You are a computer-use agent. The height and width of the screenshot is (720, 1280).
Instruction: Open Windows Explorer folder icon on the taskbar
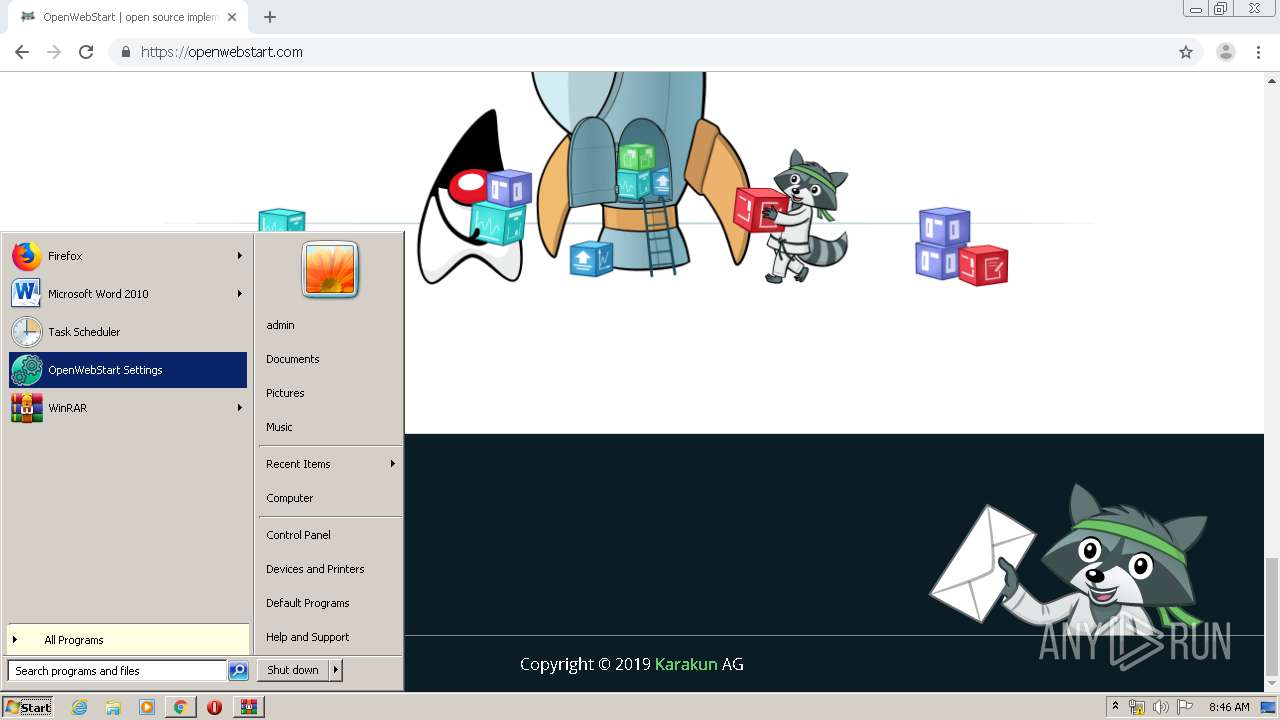click(x=113, y=707)
